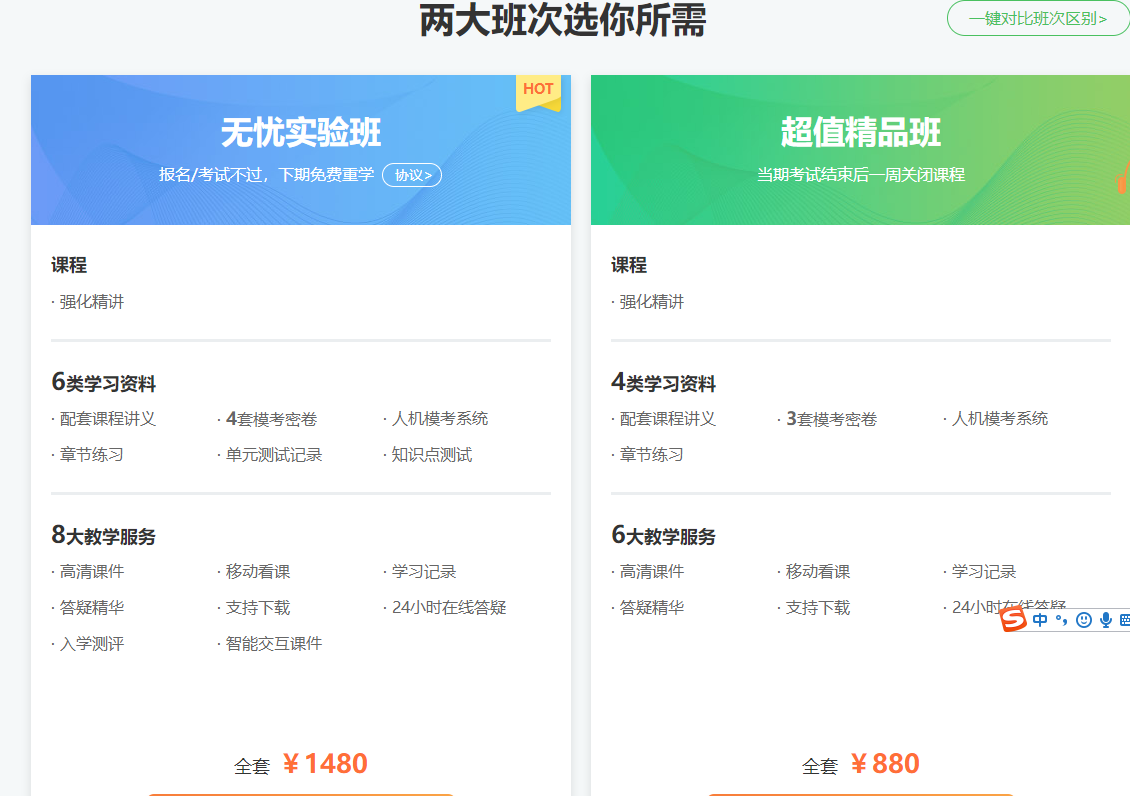Click the orange button below ¥880
The height and width of the screenshot is (796, 1130).
point(860,792)
